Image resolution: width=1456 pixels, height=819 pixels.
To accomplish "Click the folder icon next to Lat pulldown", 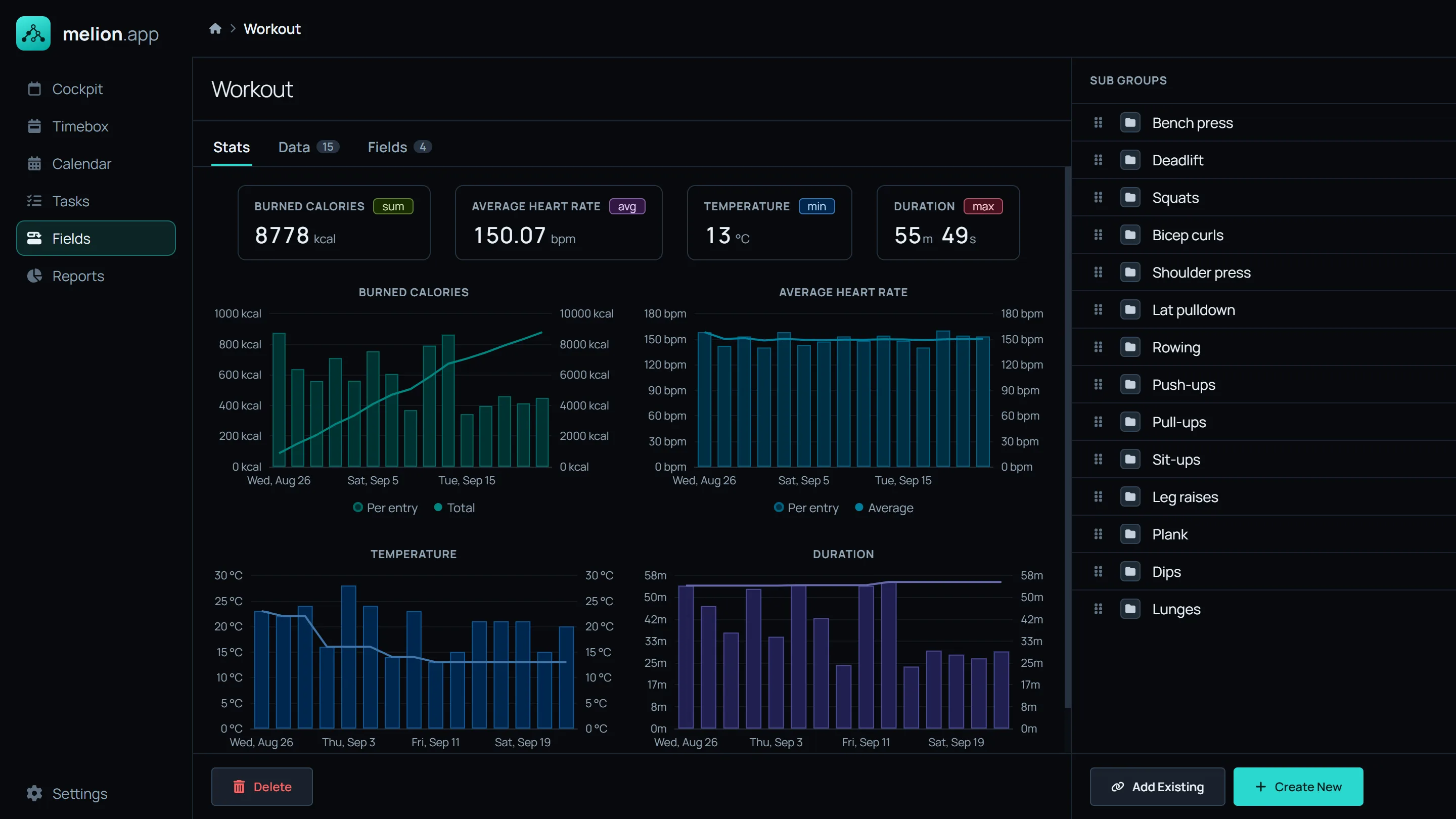I will 1130,310.
